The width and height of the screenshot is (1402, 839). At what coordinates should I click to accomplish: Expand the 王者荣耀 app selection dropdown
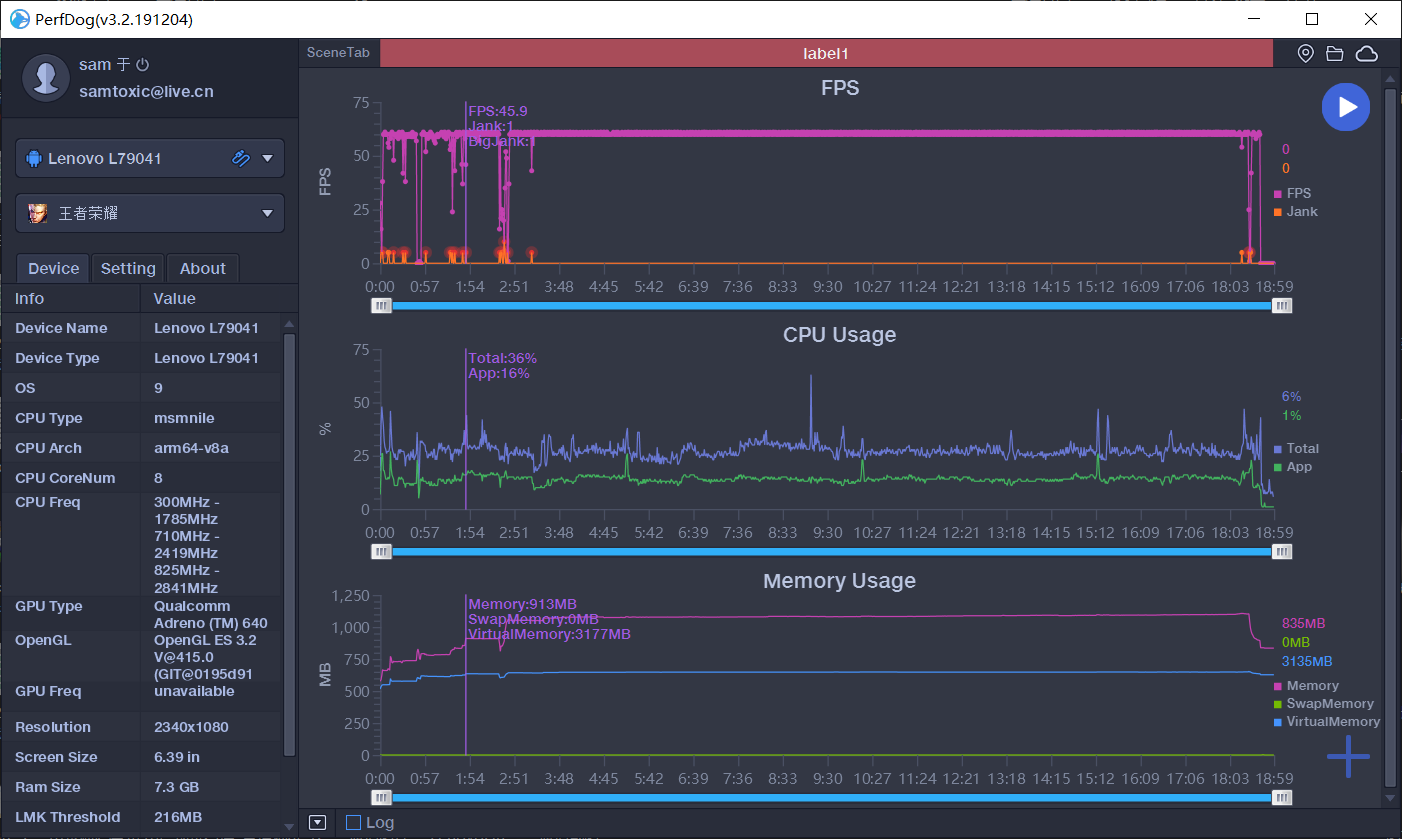pos(267,213)
